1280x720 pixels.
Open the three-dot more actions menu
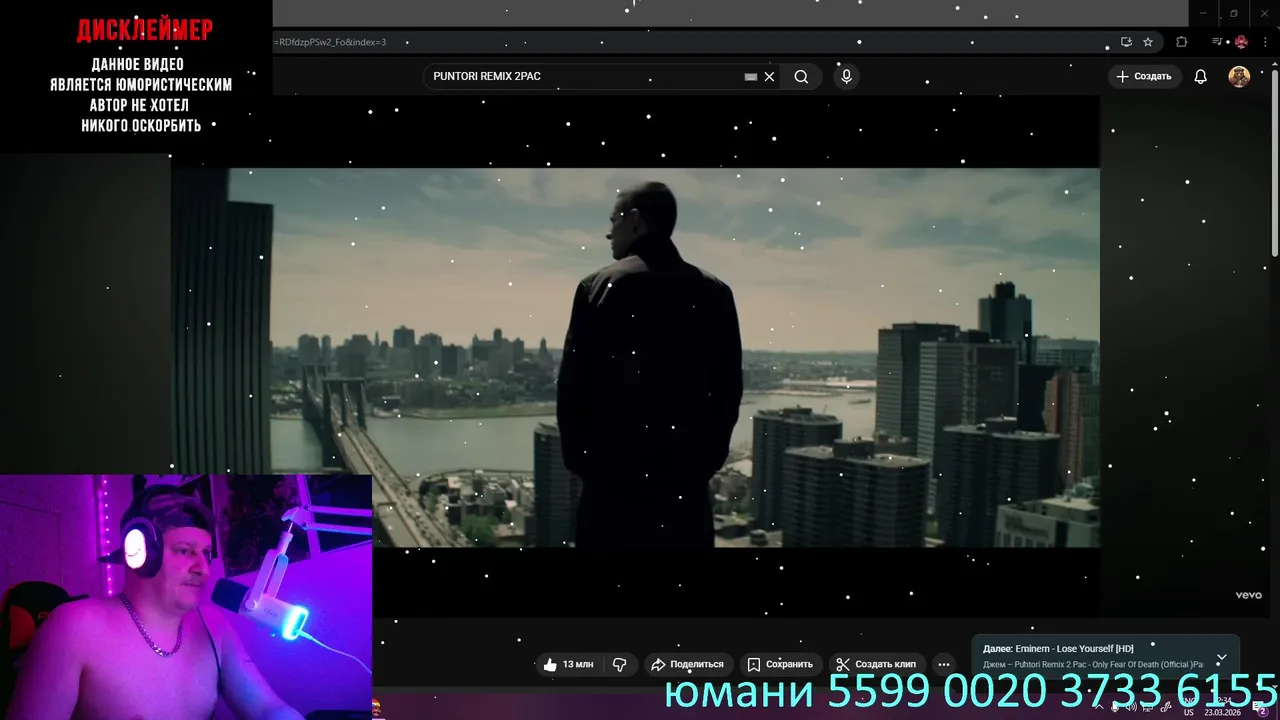(943, 664)
